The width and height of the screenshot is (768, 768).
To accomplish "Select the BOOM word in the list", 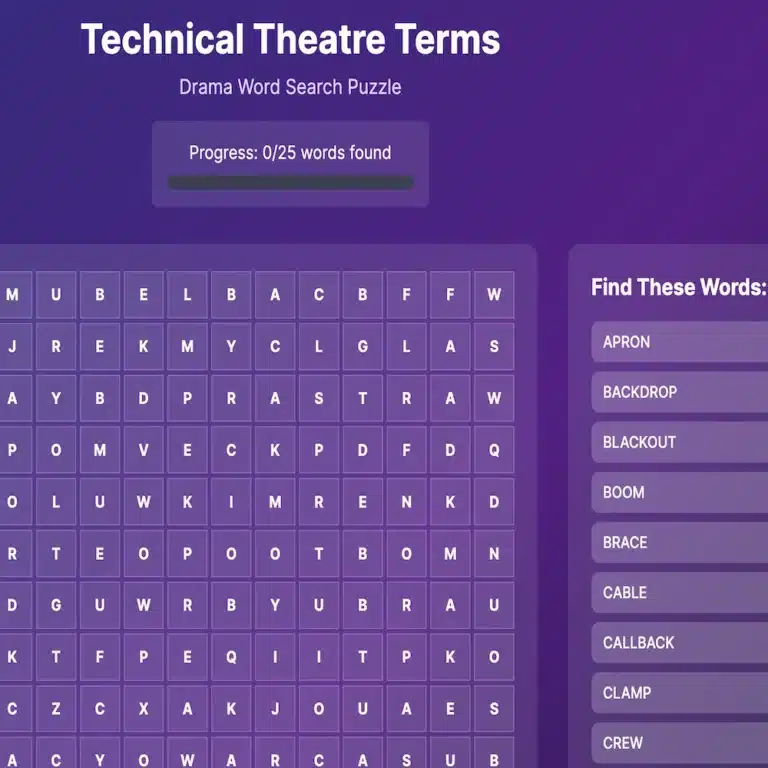I will click(x=680, y=492).
